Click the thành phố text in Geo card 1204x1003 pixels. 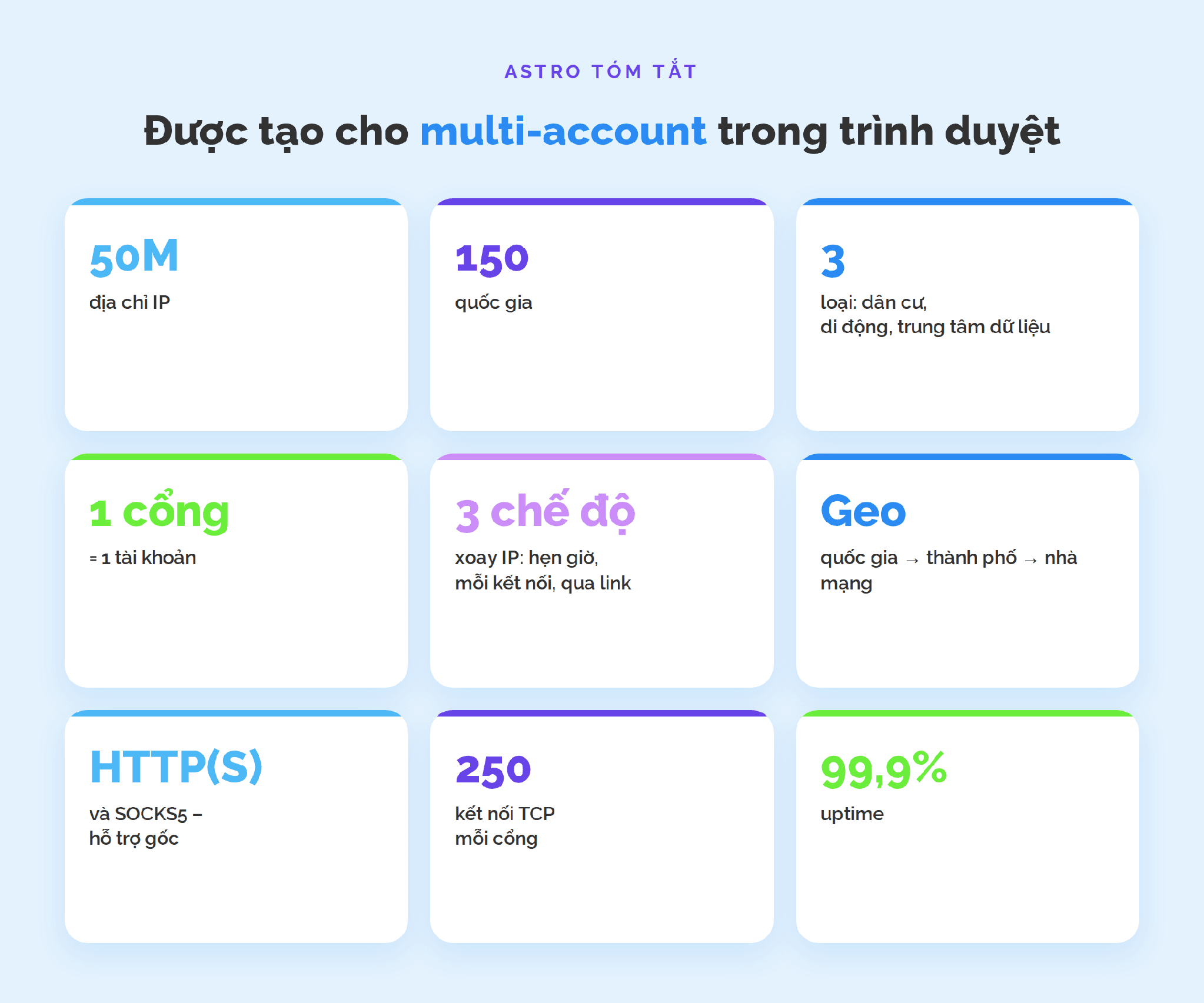(972, 558)
